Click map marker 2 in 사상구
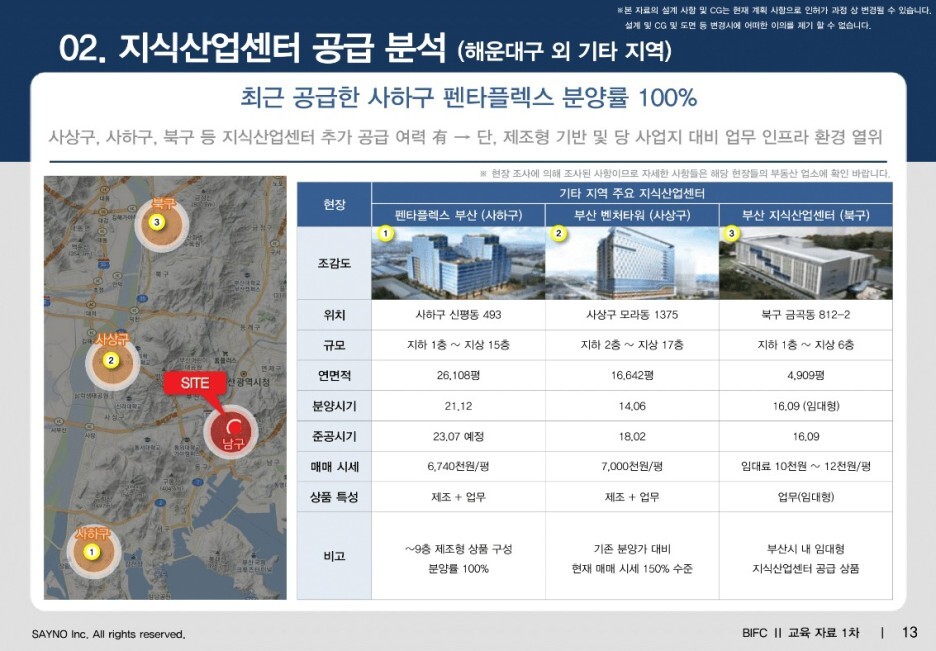This screenshot has width=936, height=651. click(x=110, y=360)
